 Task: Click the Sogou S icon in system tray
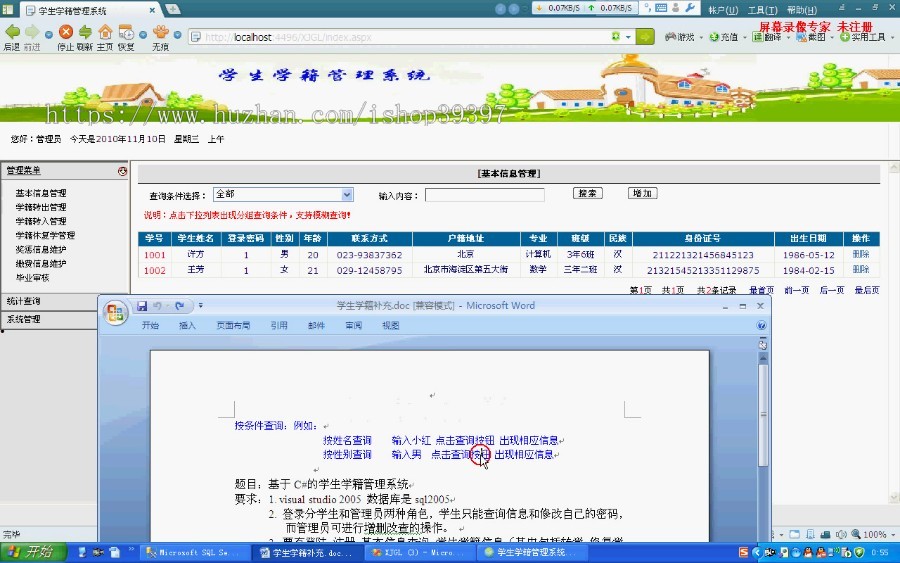[743, 552]
